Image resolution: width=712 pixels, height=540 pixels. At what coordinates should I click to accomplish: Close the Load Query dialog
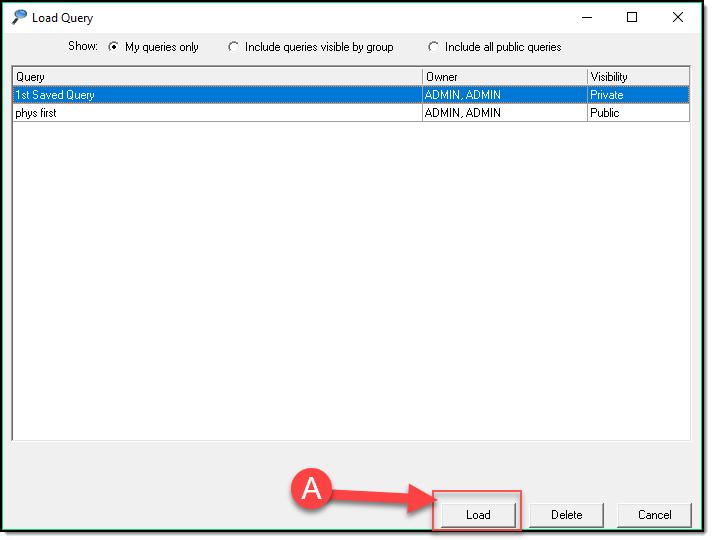678,17
